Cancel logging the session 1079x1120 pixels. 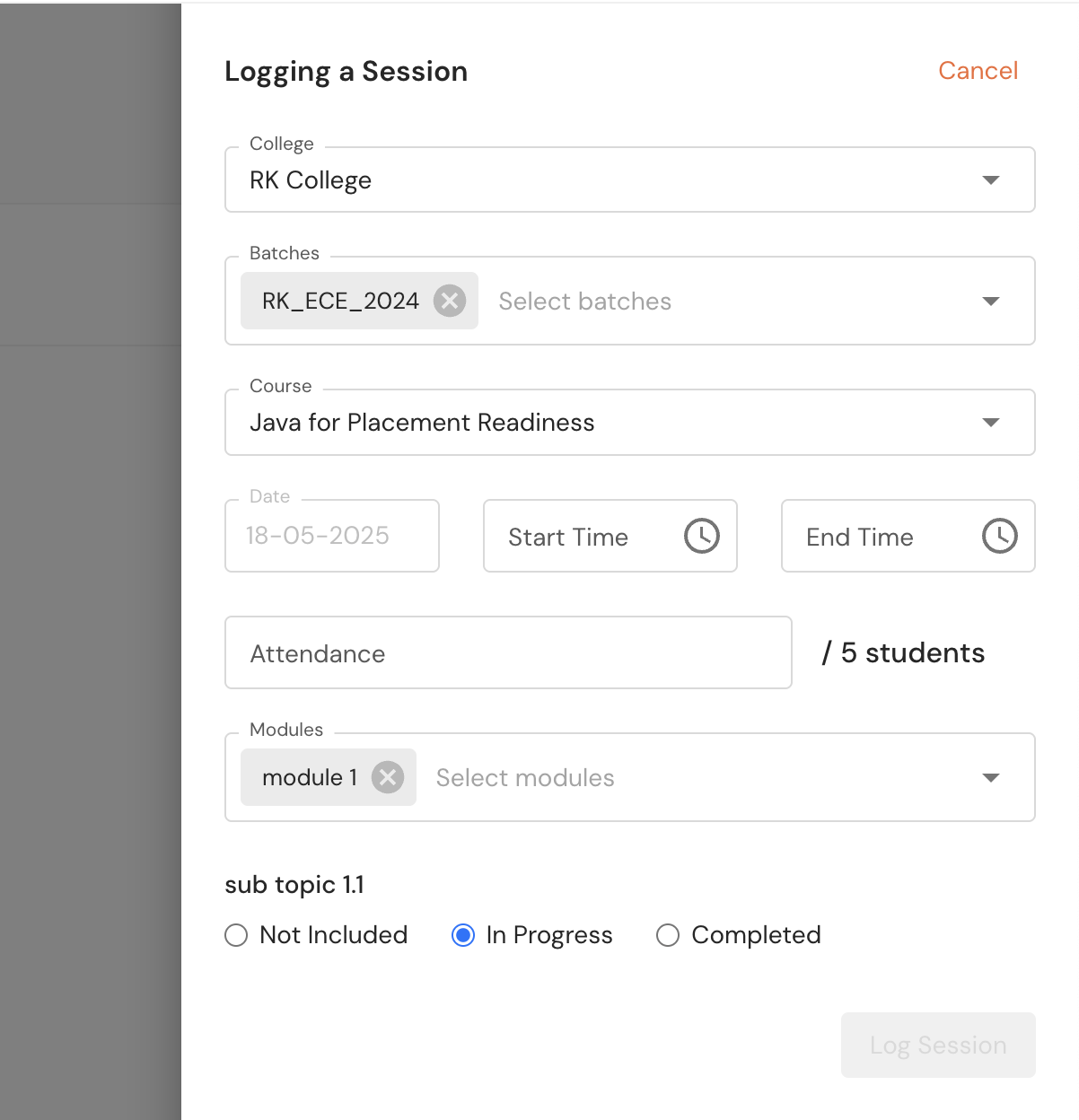click(x=978, y=71)
